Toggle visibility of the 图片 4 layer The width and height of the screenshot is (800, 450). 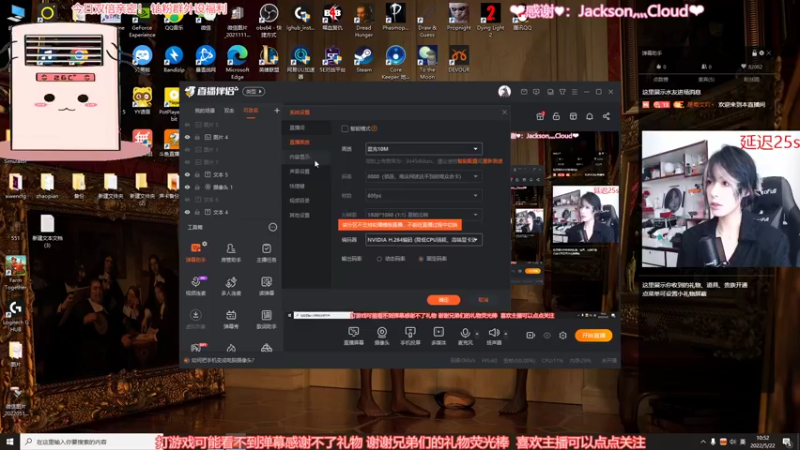tap(187, 137)
